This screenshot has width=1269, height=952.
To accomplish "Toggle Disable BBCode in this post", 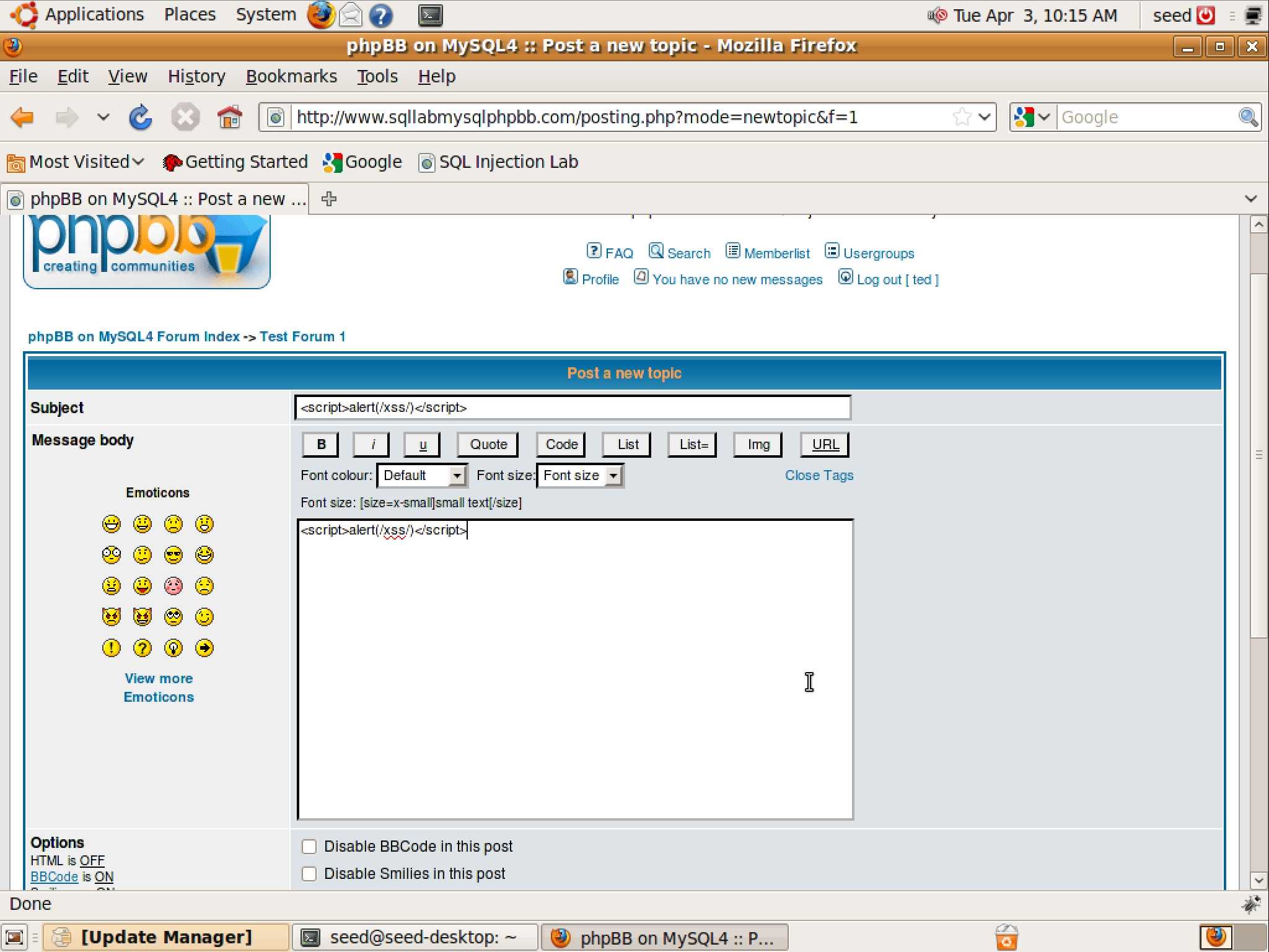I will (310, 846).
